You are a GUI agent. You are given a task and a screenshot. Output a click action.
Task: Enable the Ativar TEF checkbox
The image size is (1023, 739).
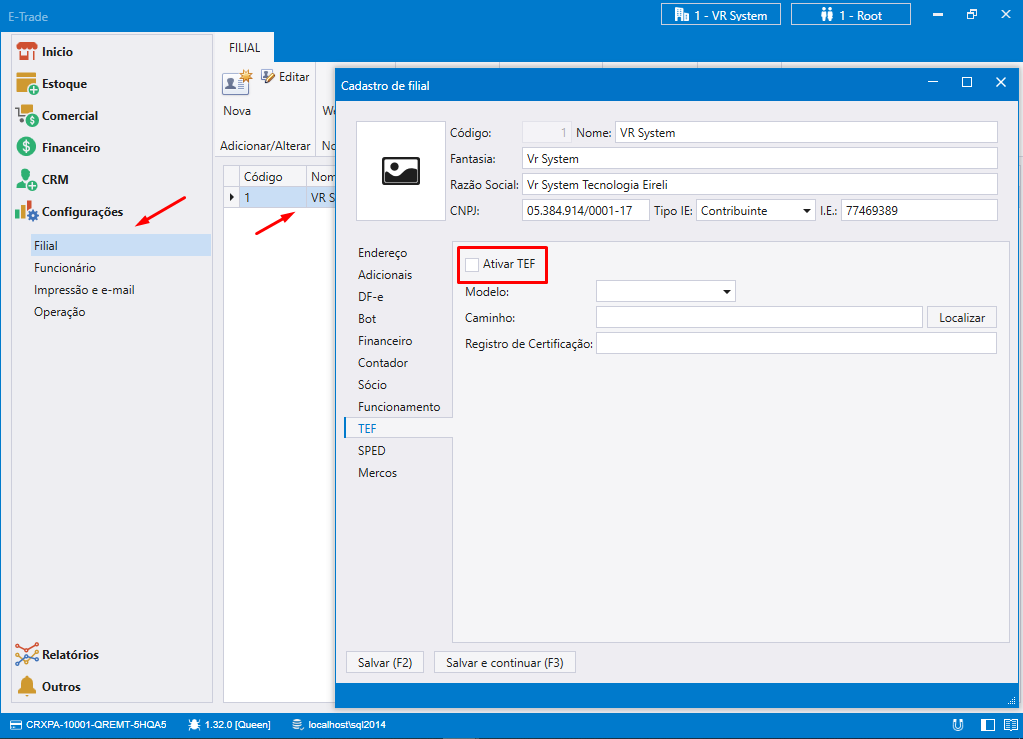coord(472,264)
